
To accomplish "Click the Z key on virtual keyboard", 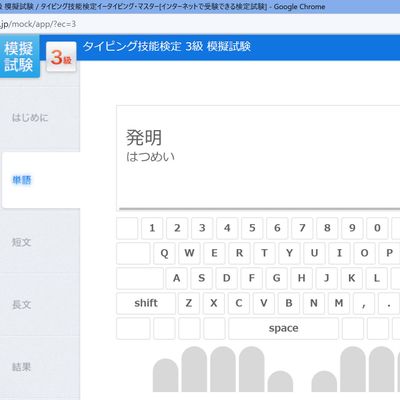I will [189, 303].
